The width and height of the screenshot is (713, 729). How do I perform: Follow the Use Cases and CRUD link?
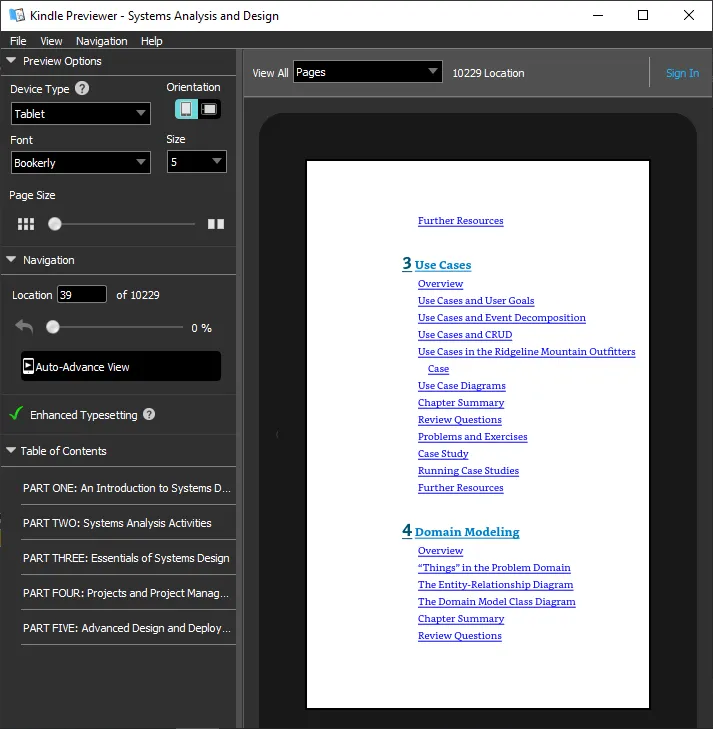(465, 334)
